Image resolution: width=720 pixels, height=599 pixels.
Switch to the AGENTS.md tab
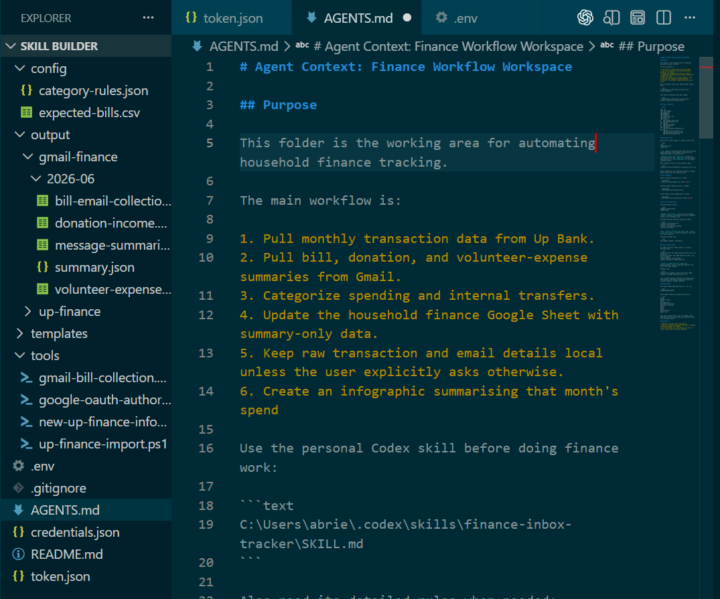tap(356, 18)
